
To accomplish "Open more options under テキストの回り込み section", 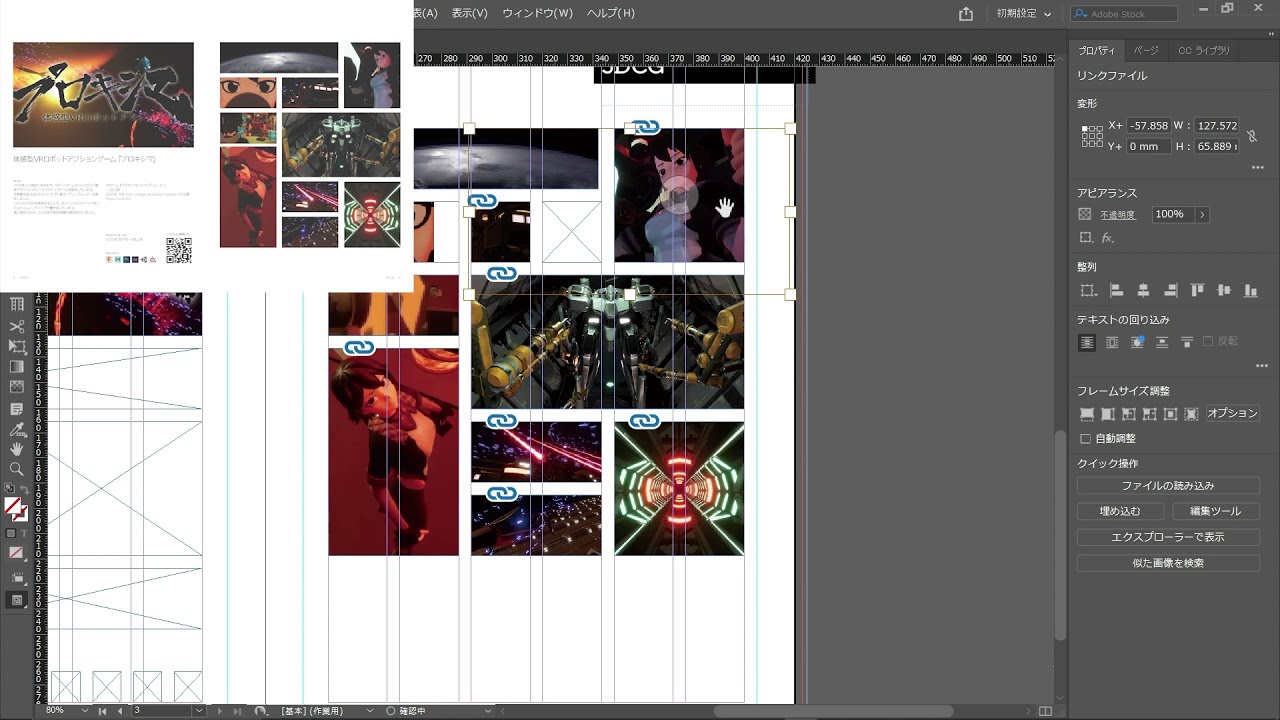I will point(1262,366).
